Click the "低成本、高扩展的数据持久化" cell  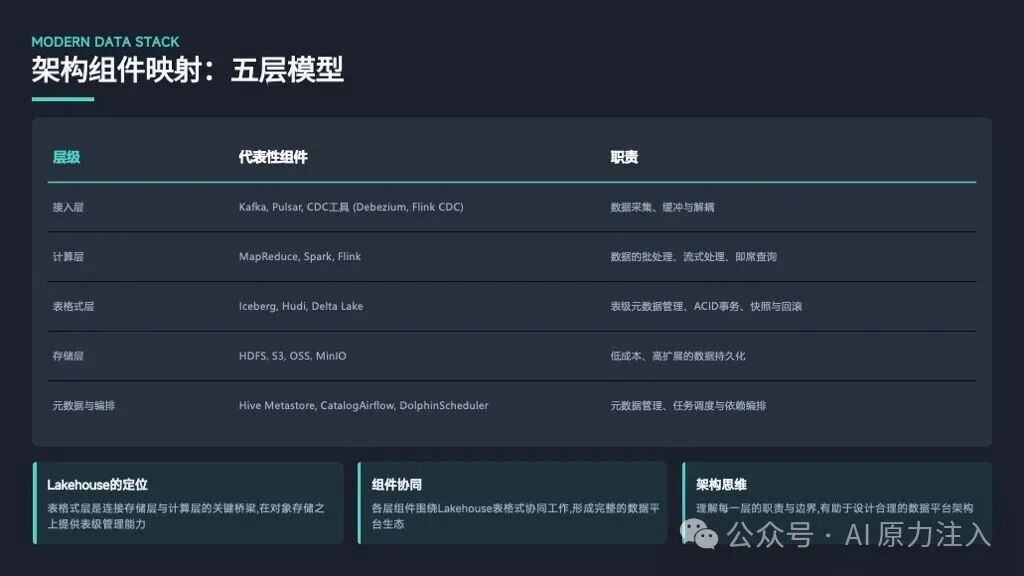pyautogui.click(x=678, y=356)
